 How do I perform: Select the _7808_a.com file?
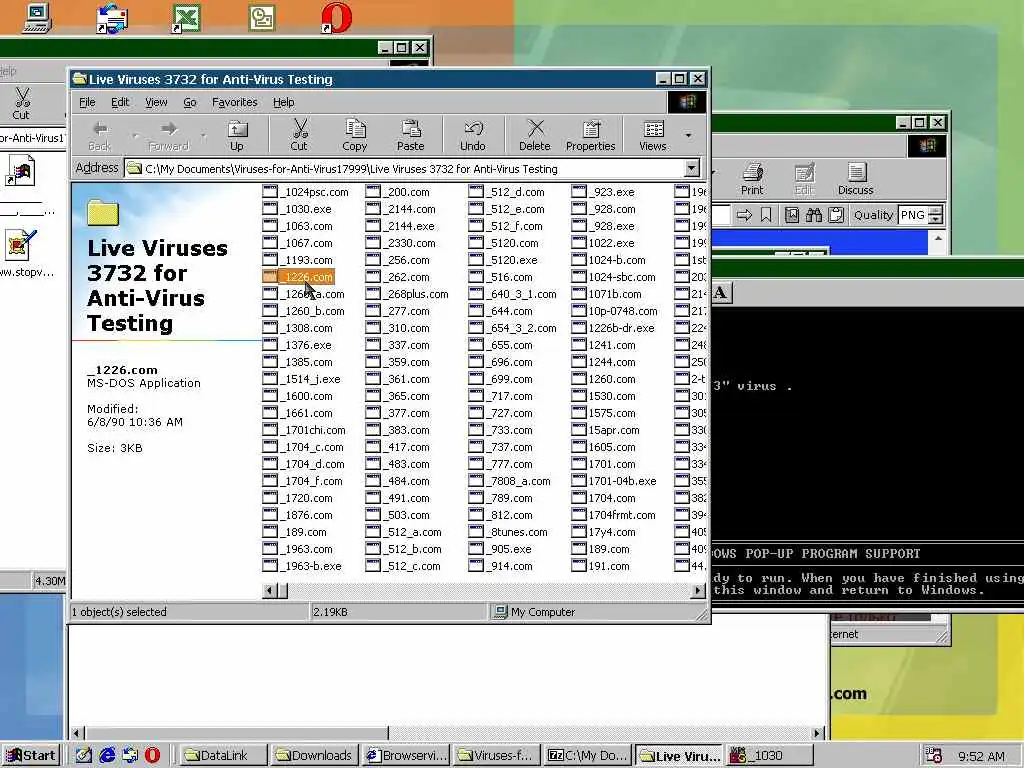510,481
